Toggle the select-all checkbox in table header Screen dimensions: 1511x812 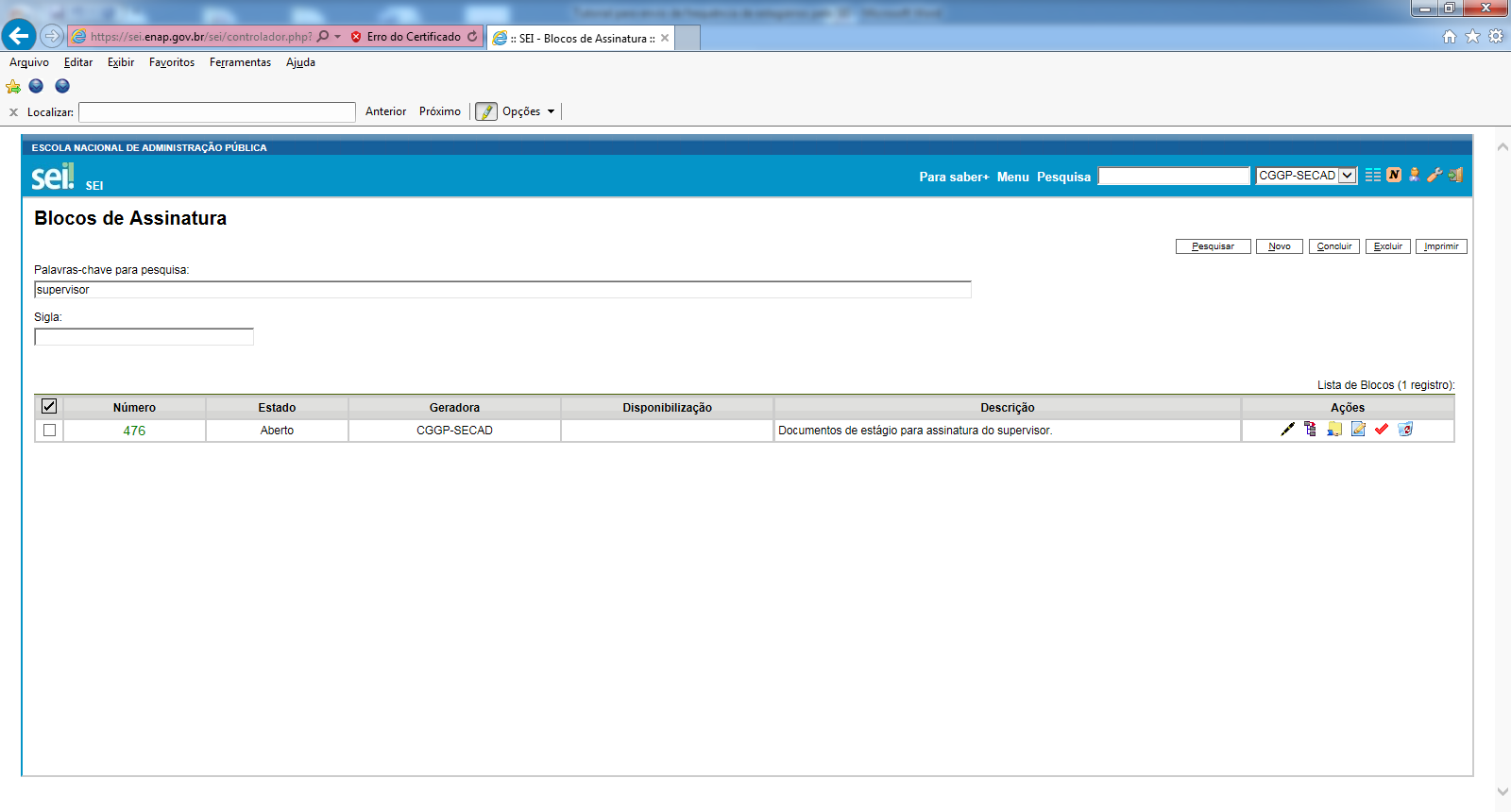point(49,406)
